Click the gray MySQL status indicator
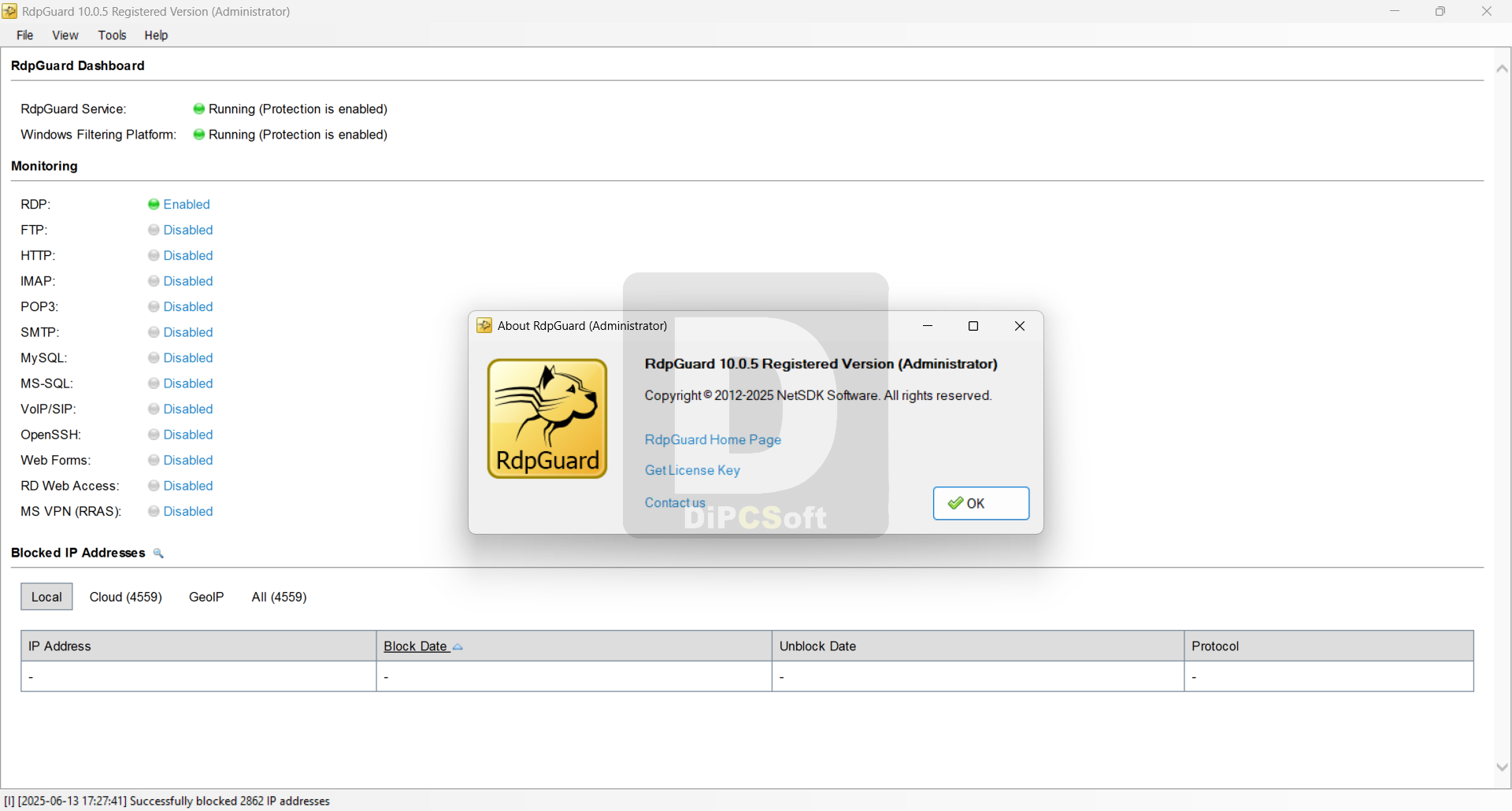Screen dimensions: 1512x811 pyautogui.click(x=154, y=358)
